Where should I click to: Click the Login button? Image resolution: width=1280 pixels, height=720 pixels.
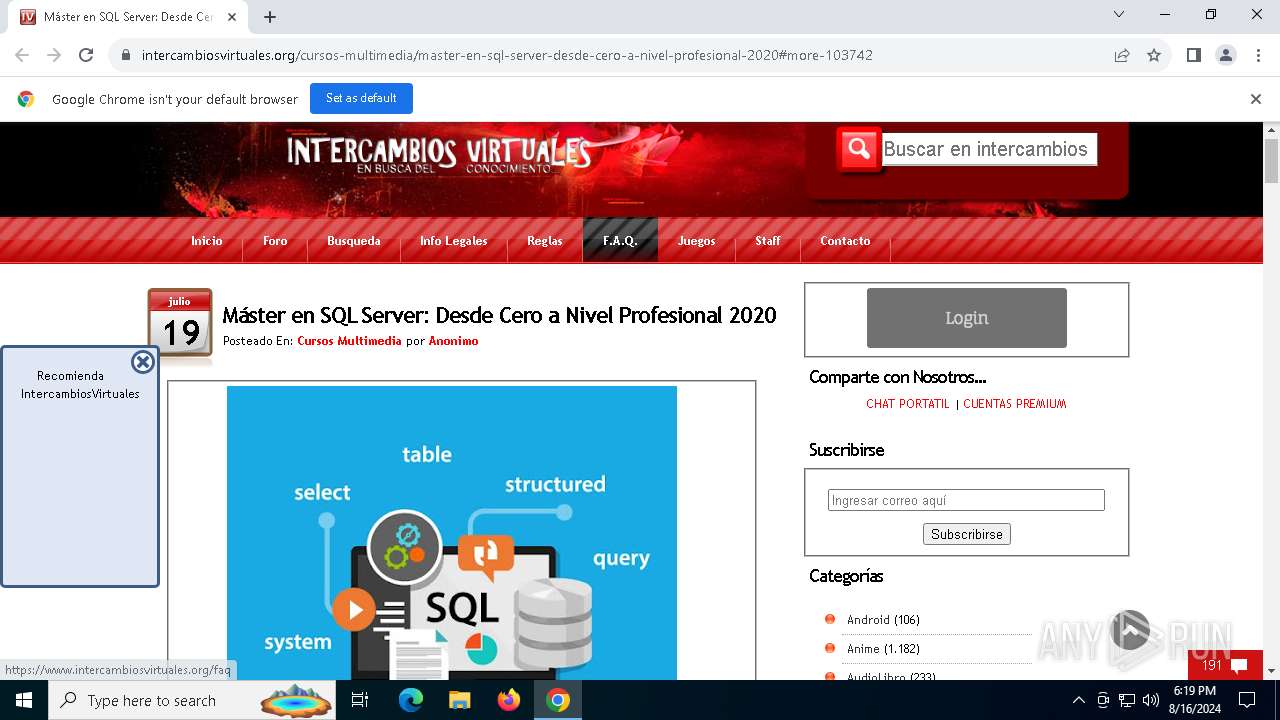click(x=967, y=318)
